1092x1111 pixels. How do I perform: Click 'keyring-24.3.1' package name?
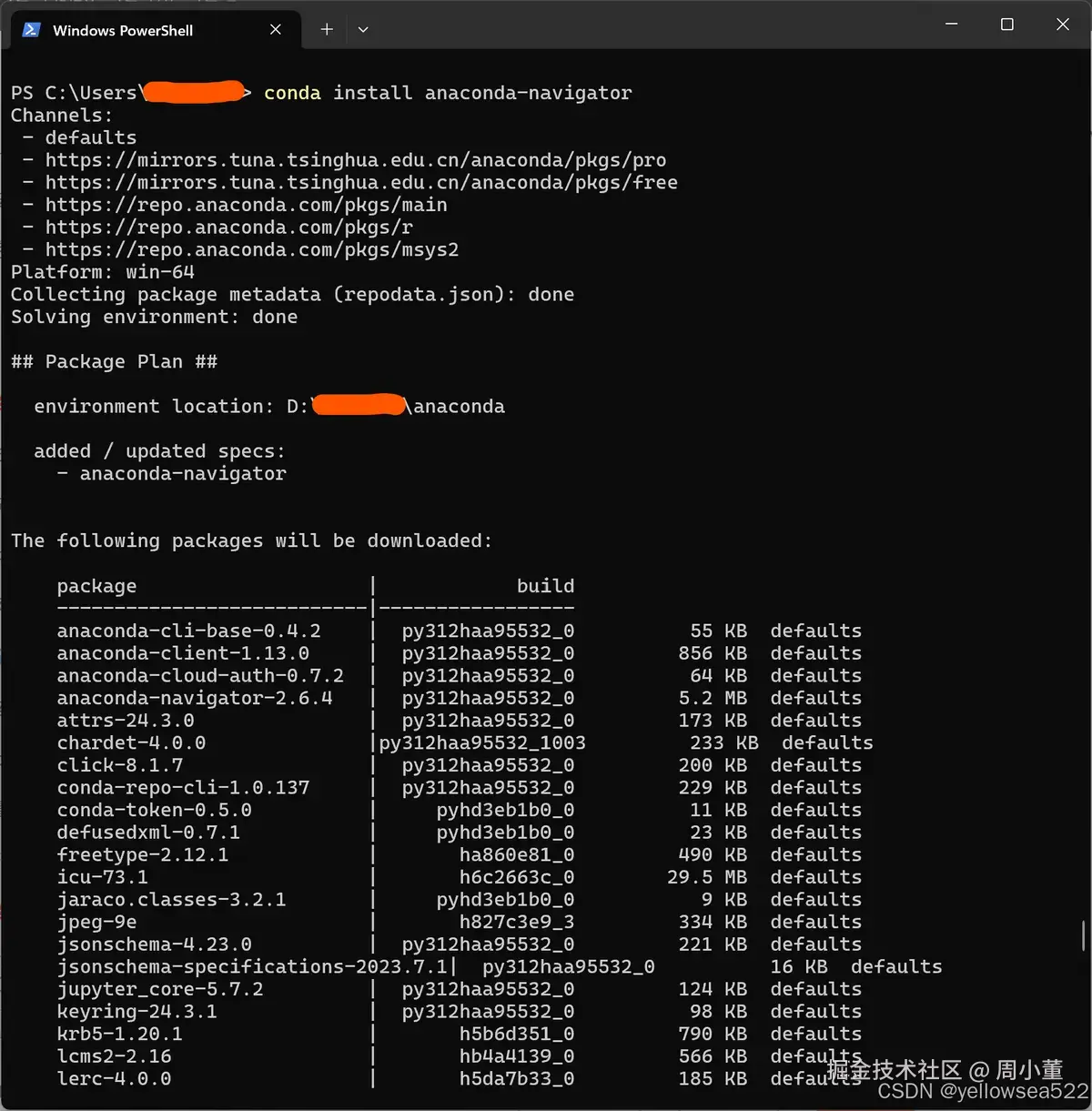[136, 1012]
